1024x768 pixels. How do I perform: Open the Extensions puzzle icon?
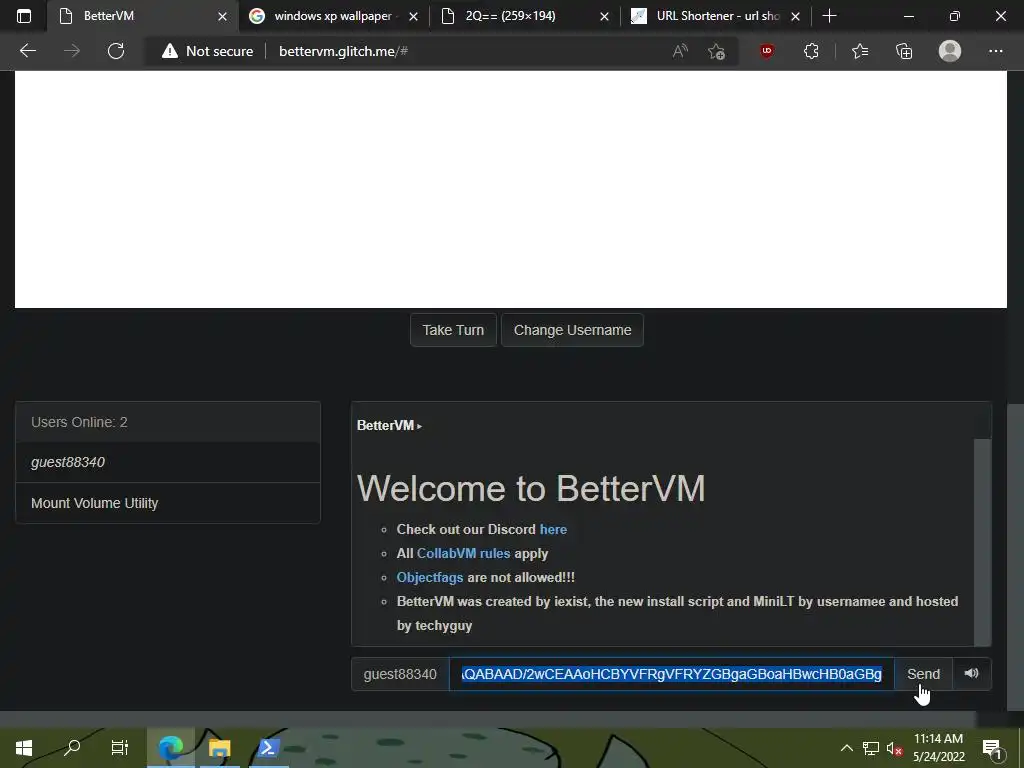[x=811, y=51]
